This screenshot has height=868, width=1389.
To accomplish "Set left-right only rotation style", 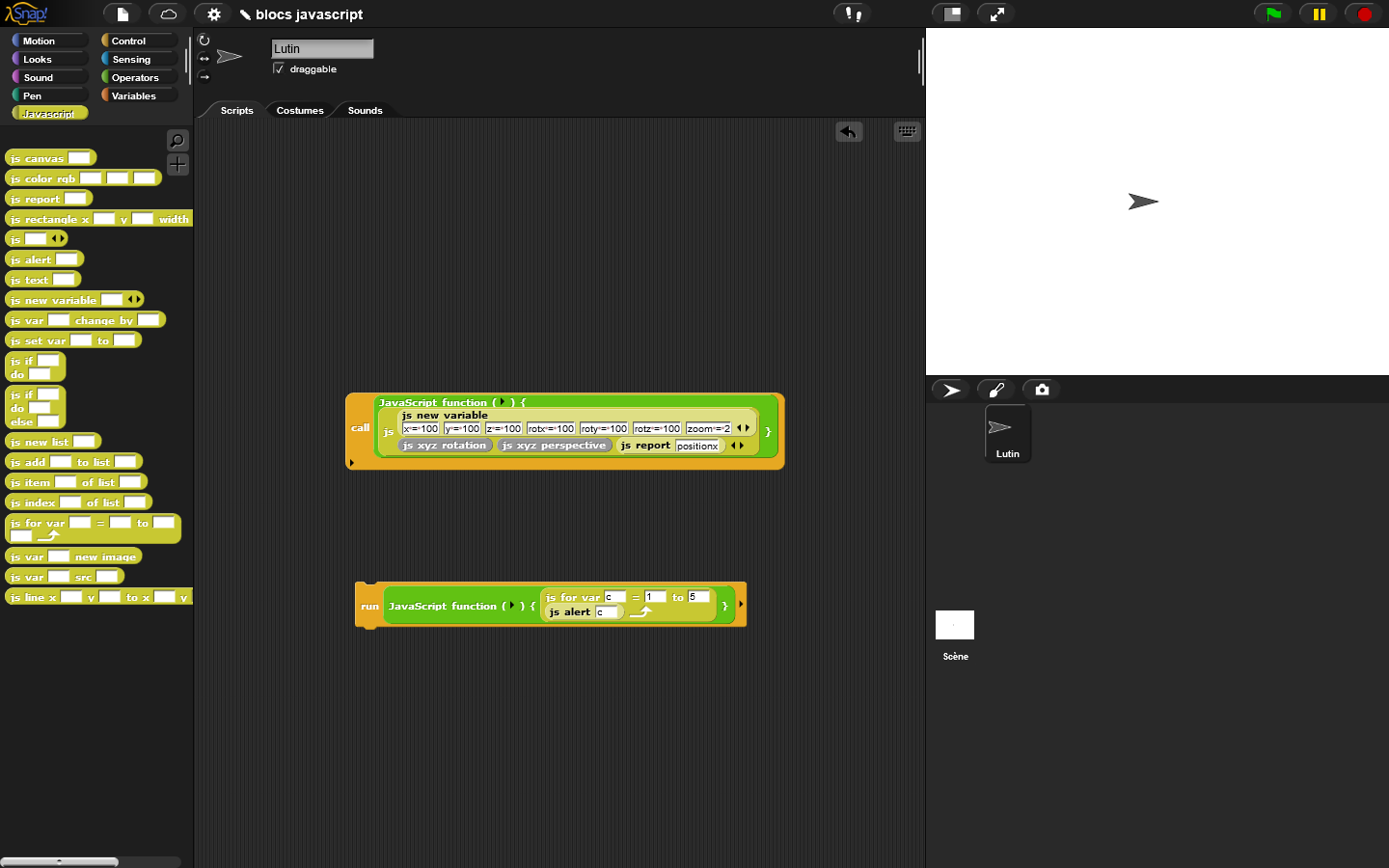I will tap(204, 58).
